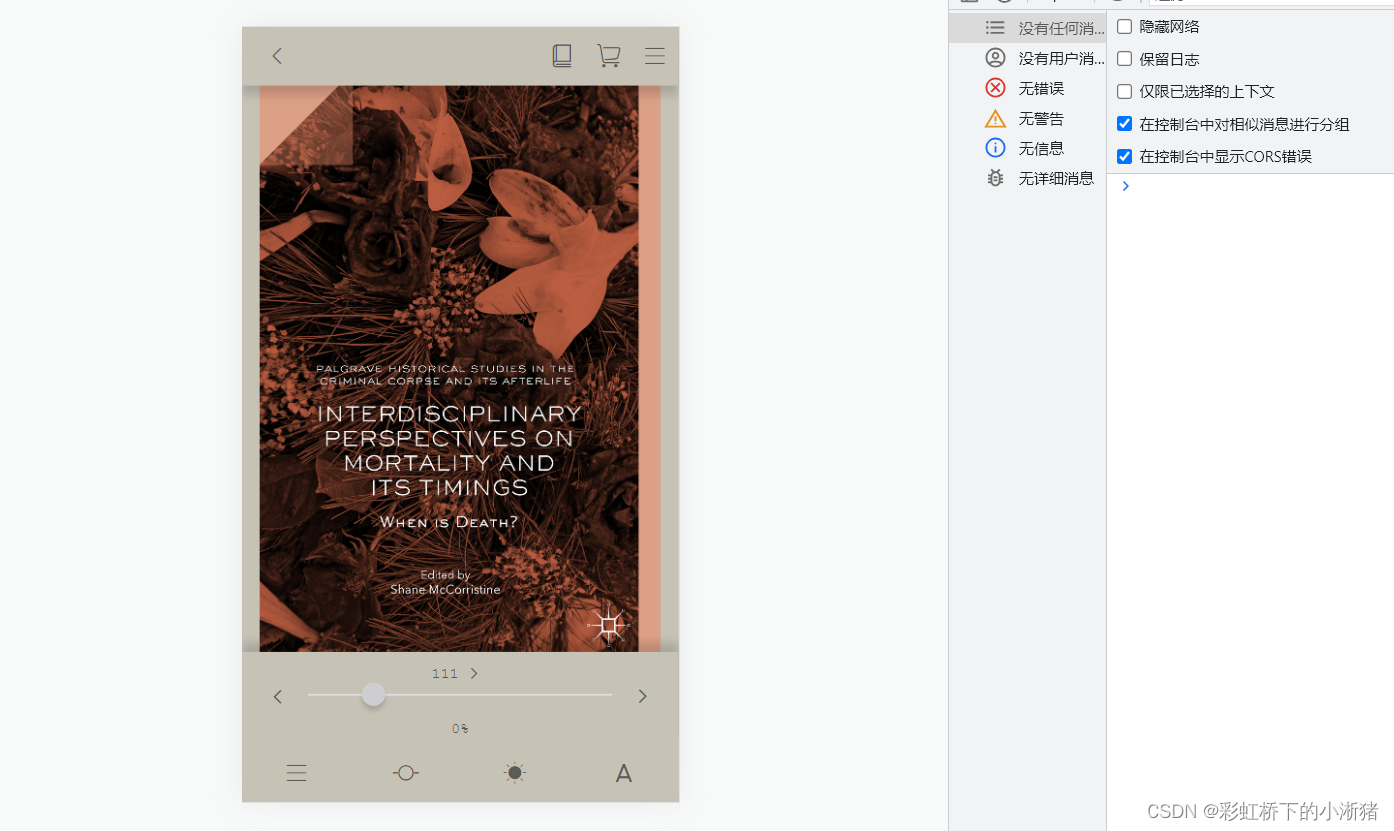
Task: Select 没有任何消息 sidebar row
Action: (1028, 28)
